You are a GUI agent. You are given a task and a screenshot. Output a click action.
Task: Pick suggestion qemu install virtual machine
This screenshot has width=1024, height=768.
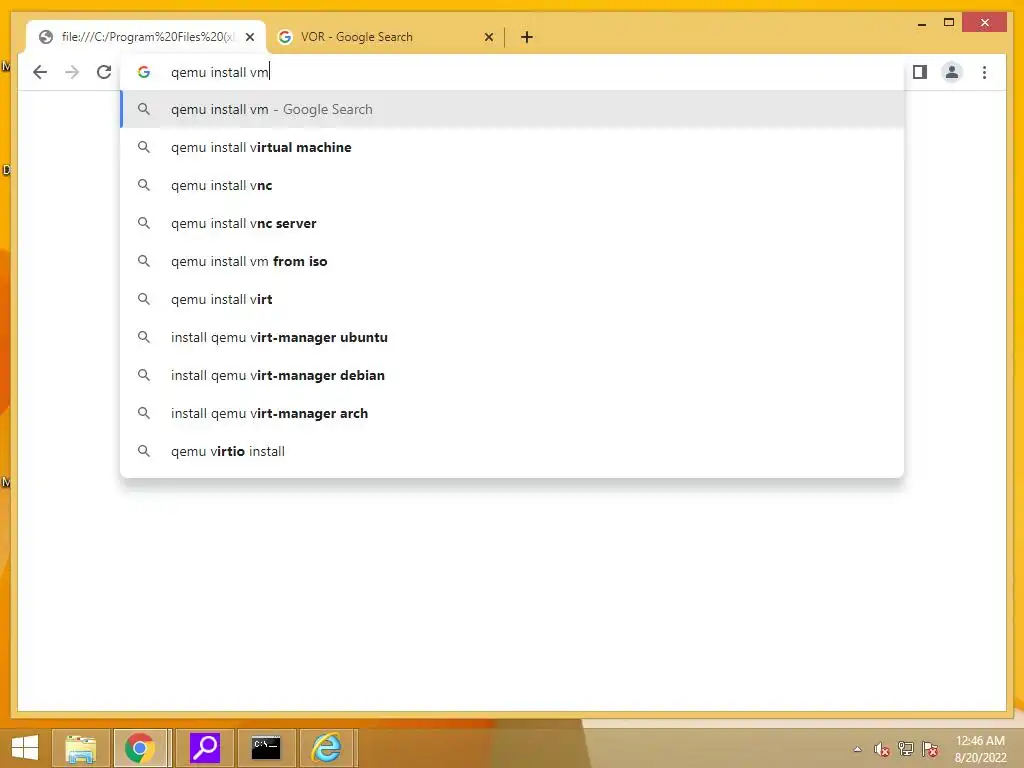pos(513,147)
